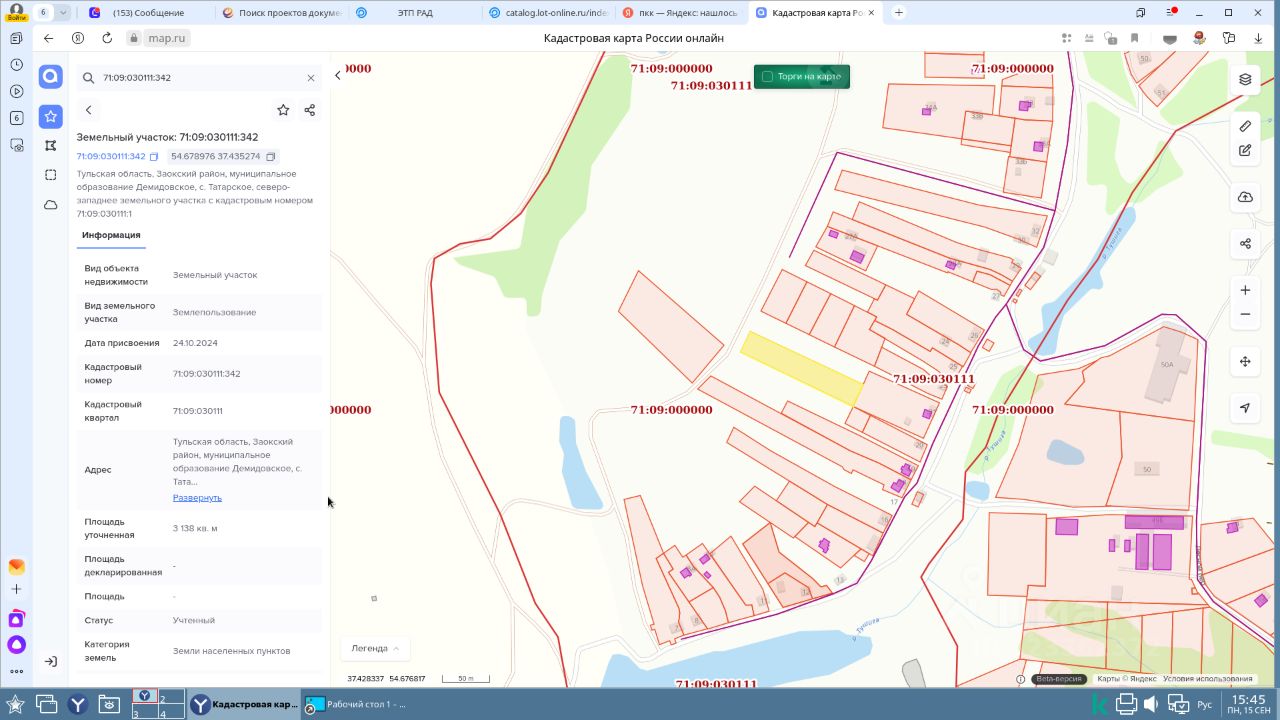Copy coordinates 54.678976 37.435274
Screen dimensions: 1280x720
click(x=271, y=157)
